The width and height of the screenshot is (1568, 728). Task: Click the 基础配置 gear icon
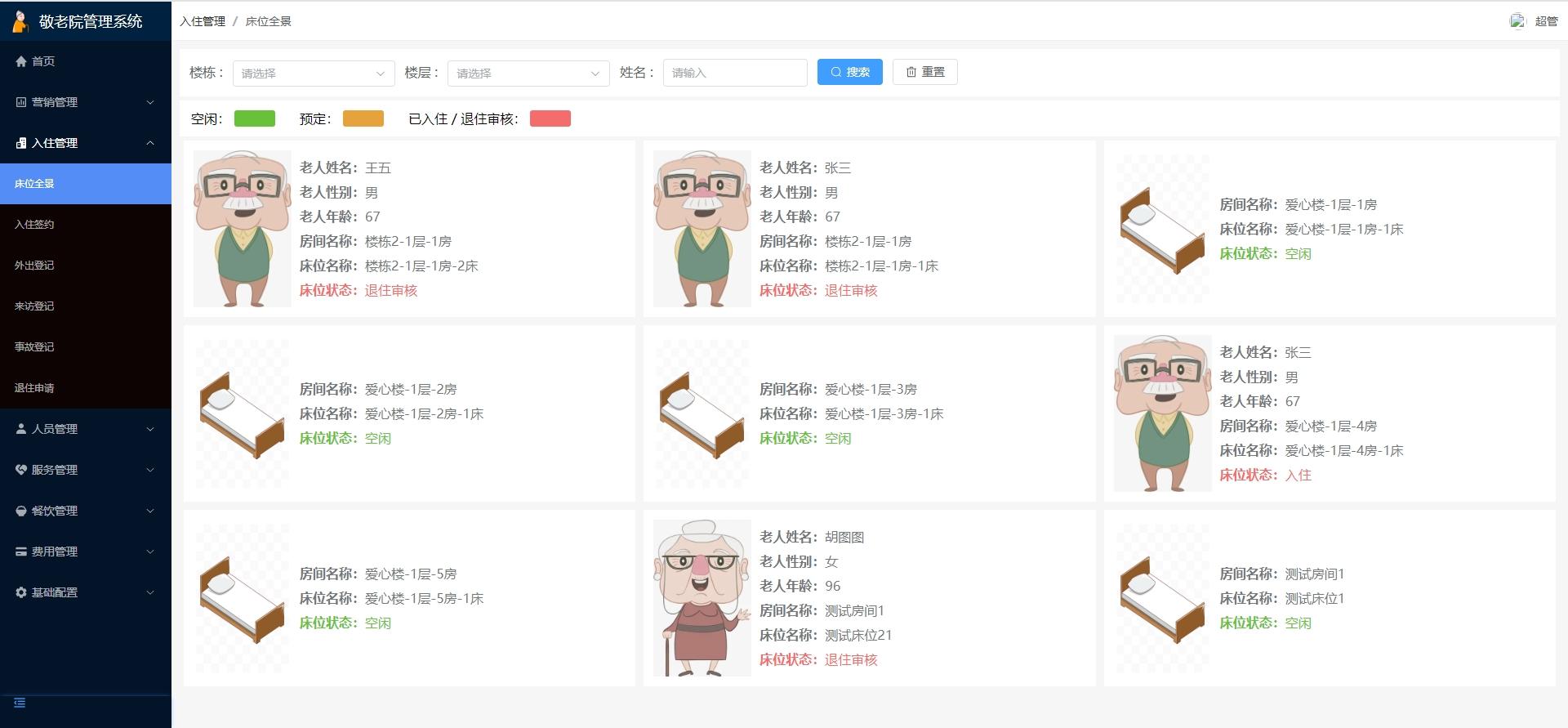pyautogui.click(x=21, y=592)
